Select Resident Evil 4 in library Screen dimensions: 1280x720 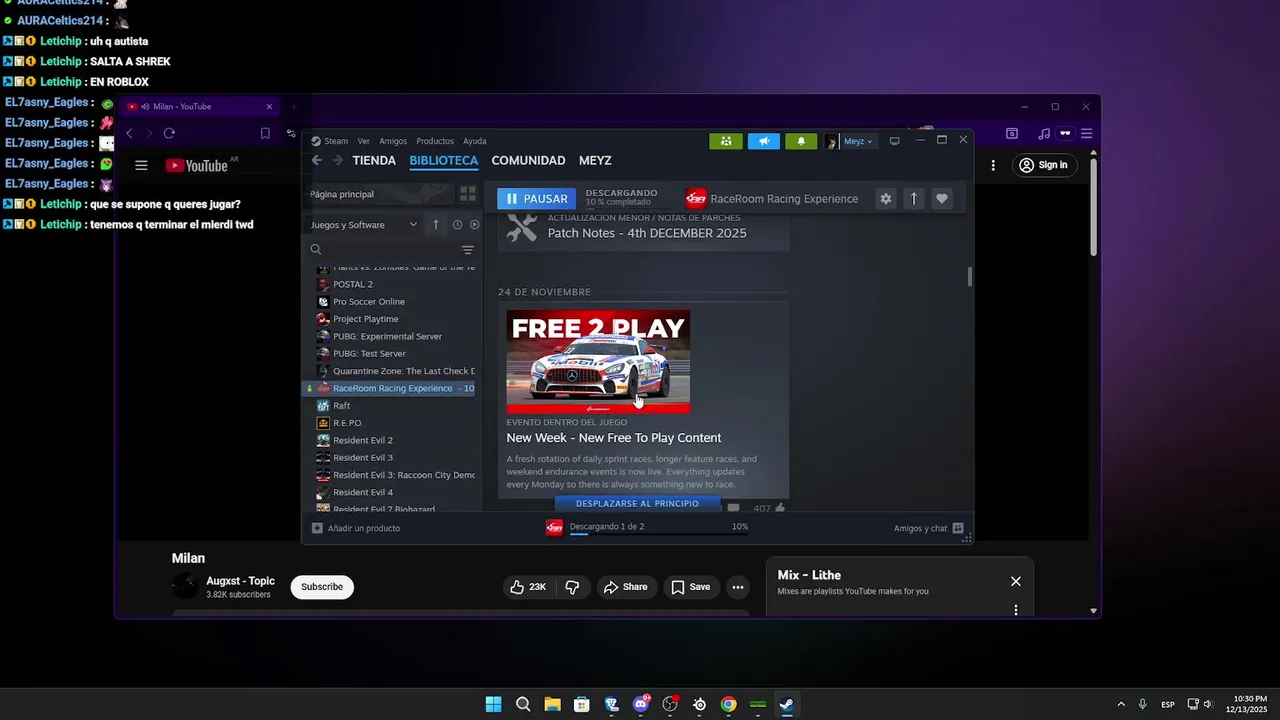point(363,492)
